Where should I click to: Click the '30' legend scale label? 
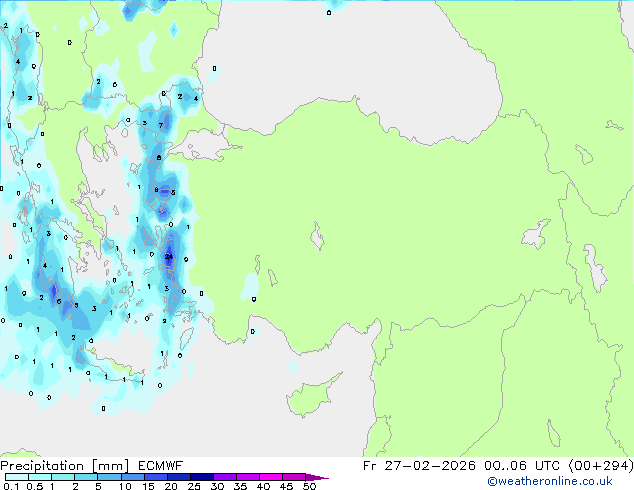coord(217,486)
